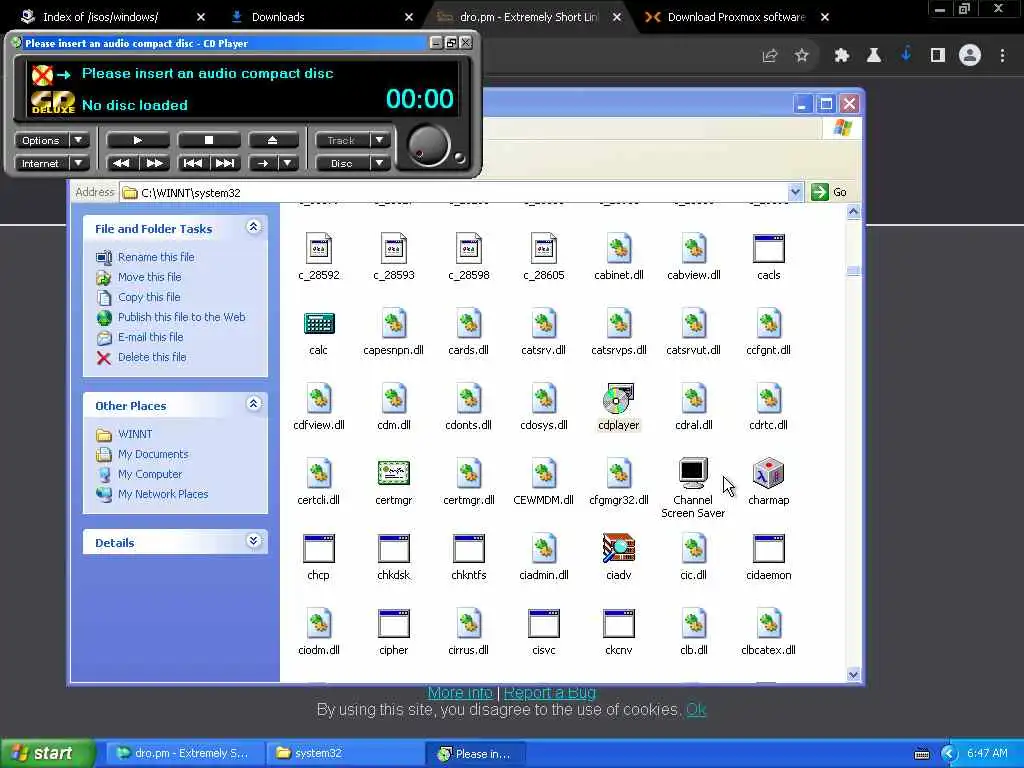This screenshot has width=1024, height=768.
Task: Expand the Details panel
Action: pyautogui.click(x=253, y=541)
